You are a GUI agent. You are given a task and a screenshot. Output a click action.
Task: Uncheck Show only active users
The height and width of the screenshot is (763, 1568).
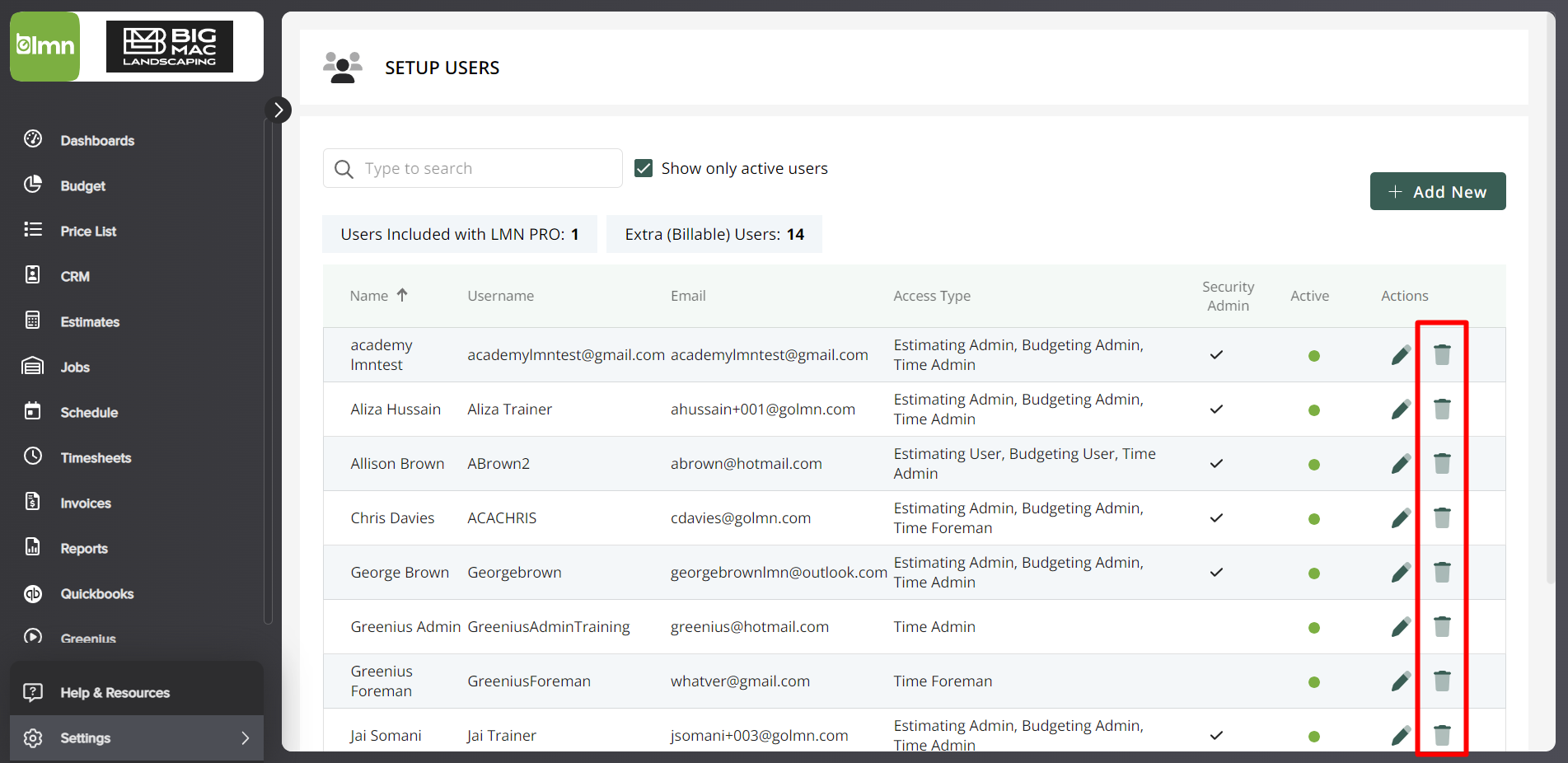tap(643, 167)
